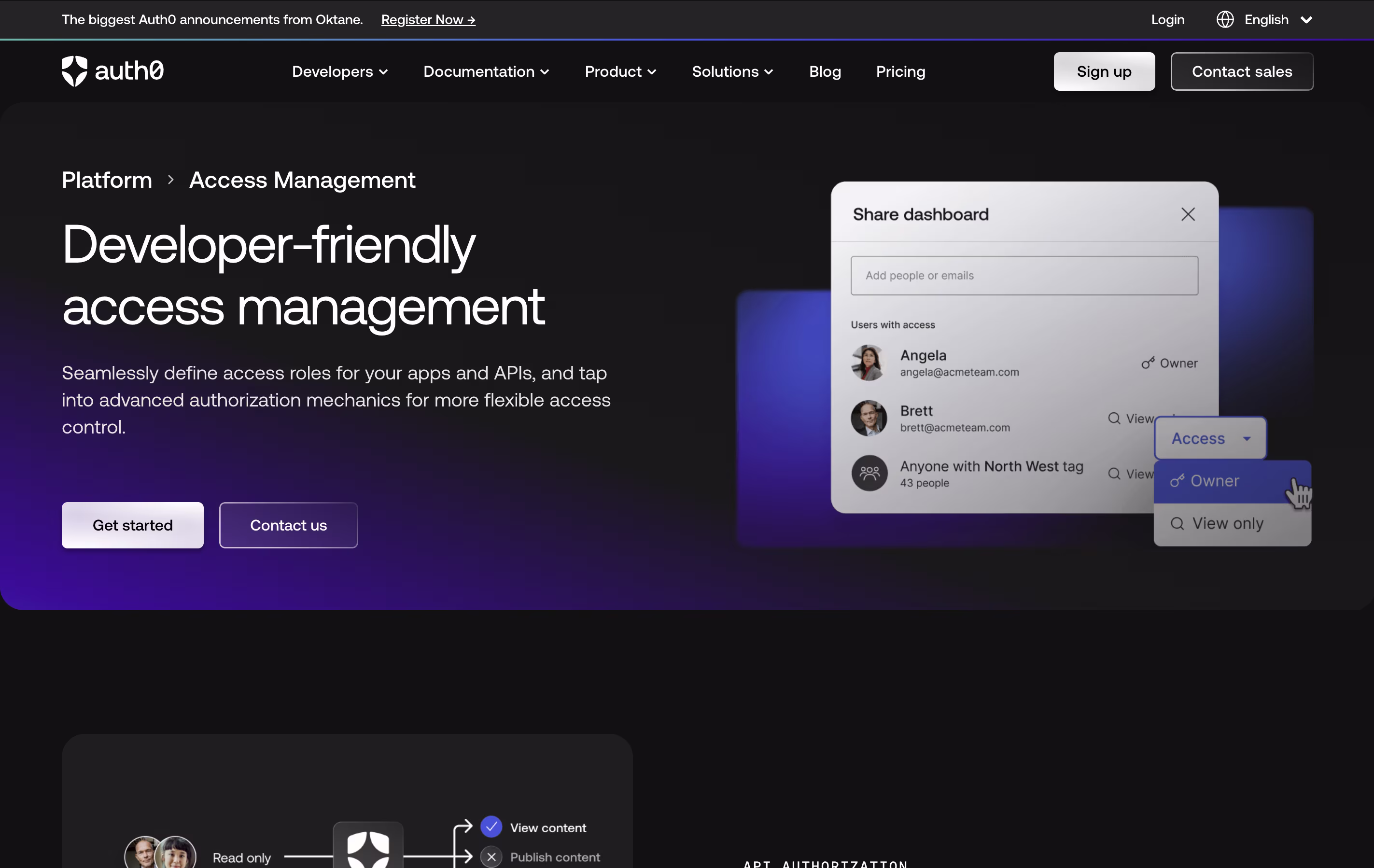Click the key icon beside Angela's Owner role
1374x868 pixels.
click(x=1148, y=363)
